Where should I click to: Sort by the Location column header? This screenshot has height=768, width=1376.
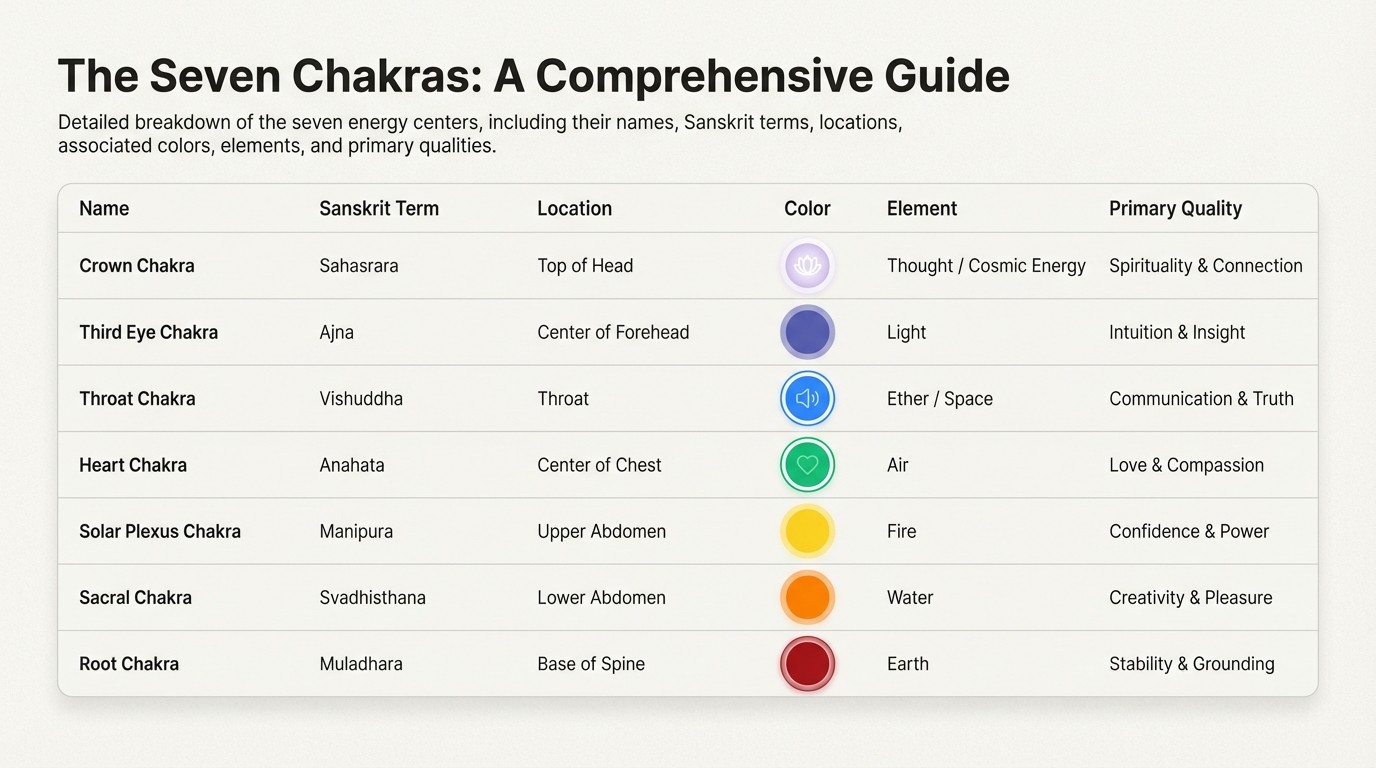click(x=574, y=209)
